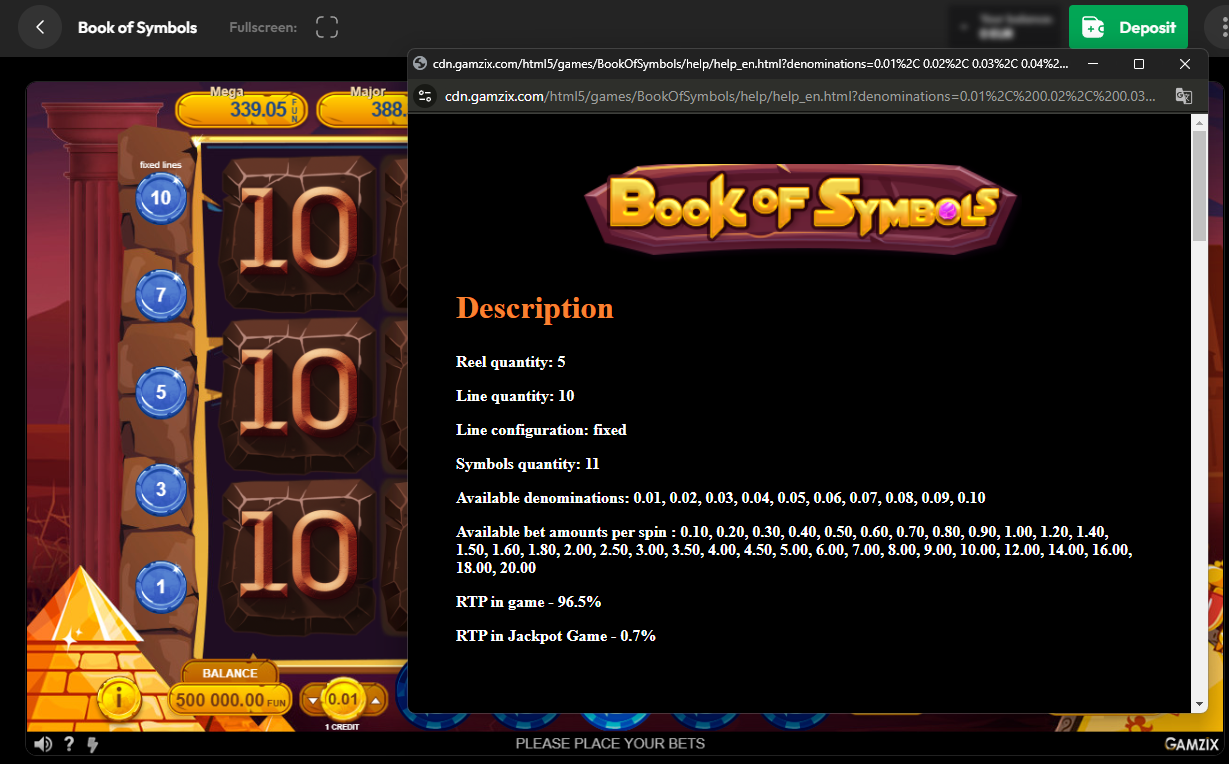Click the BALANCE label tab
The width and height of the screenshot is (1229, 764).
click(x=231, y=673)
